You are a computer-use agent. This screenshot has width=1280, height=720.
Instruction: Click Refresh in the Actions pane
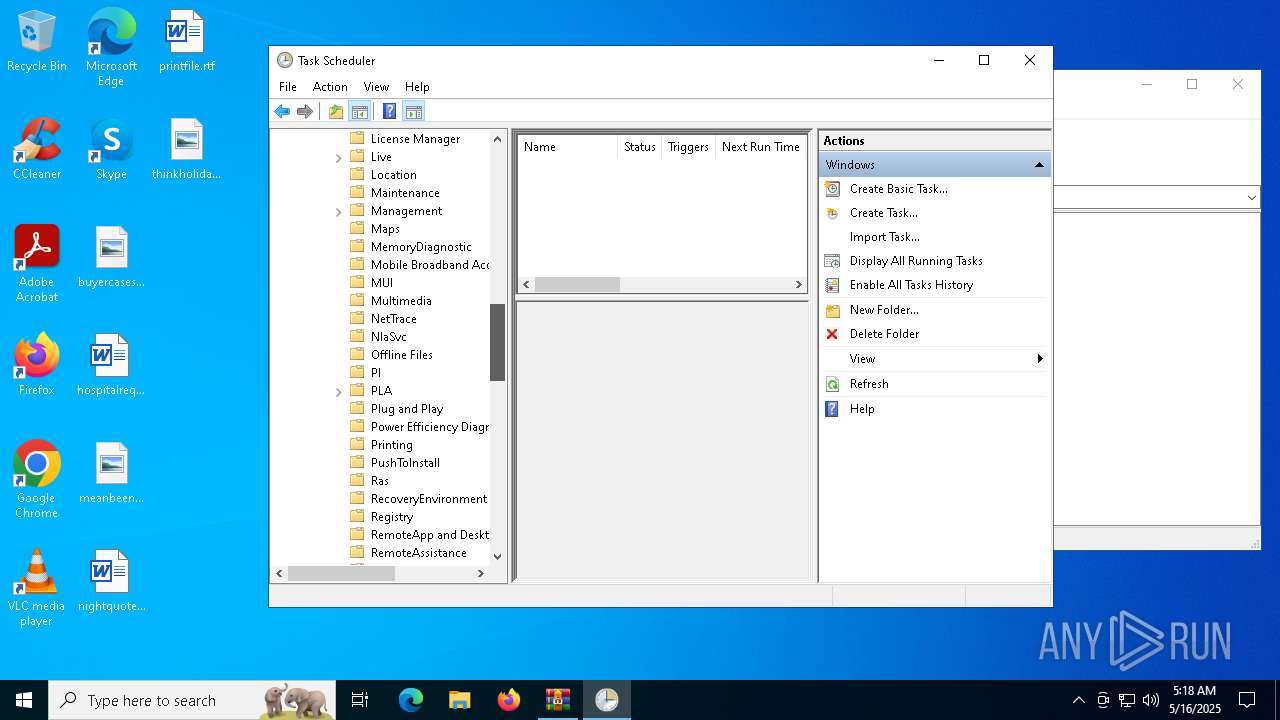click(x=869, y=384)
